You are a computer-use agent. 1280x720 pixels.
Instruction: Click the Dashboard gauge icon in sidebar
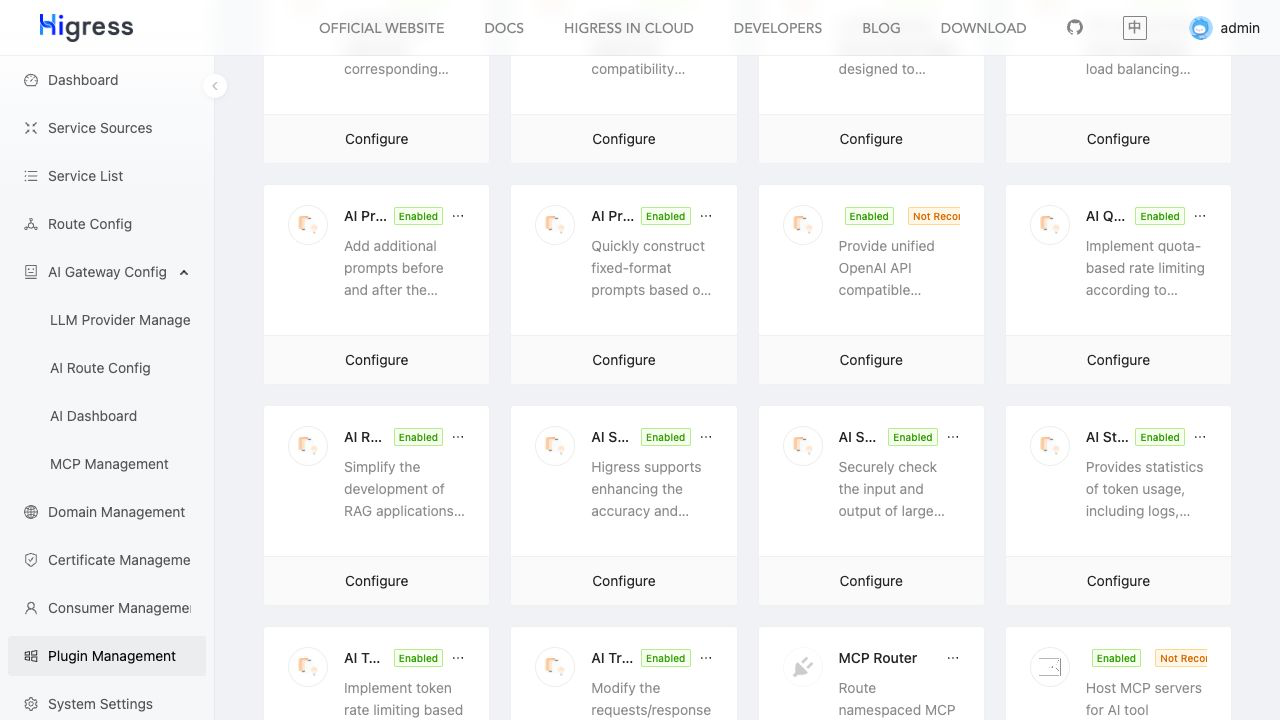click(31, 80)
